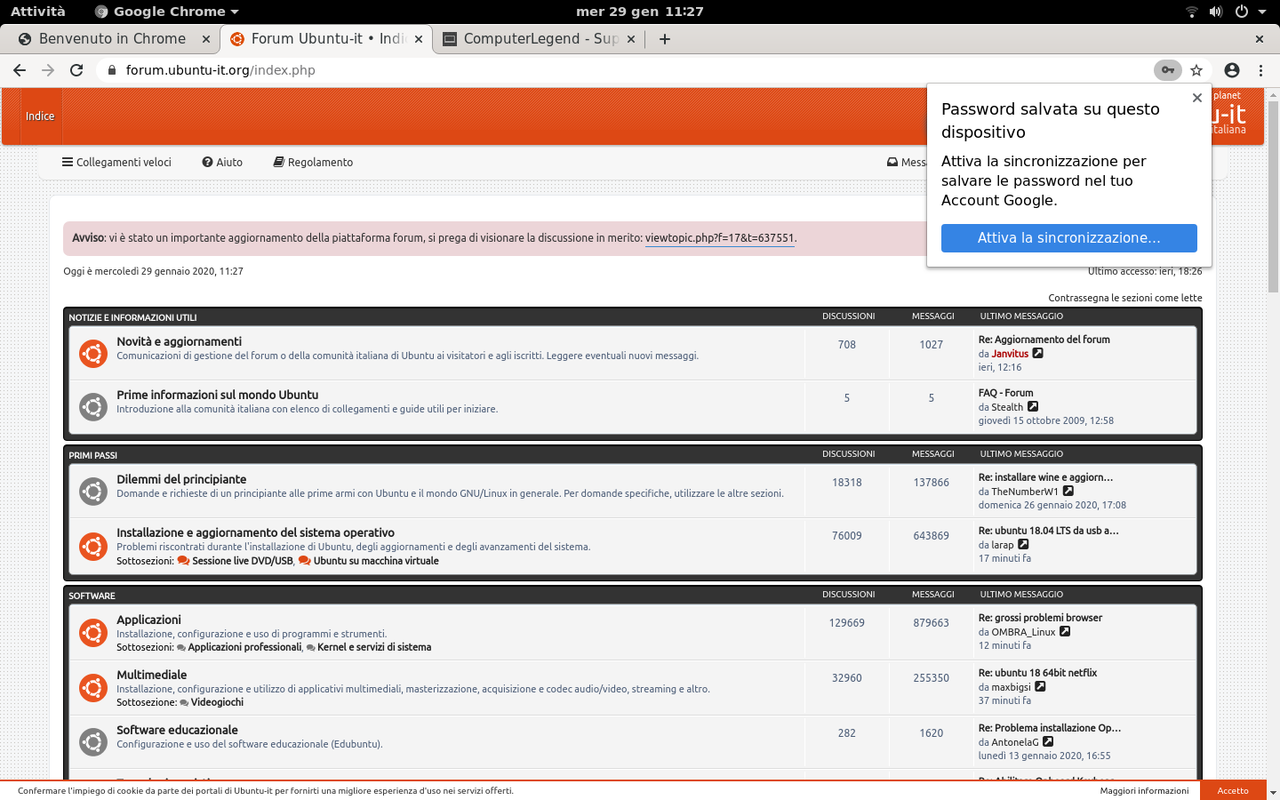Image resolution: width=1280 pixels, height=800 pixels.
Task: Open Janvitus user profile
Action: pos(1010,354)
